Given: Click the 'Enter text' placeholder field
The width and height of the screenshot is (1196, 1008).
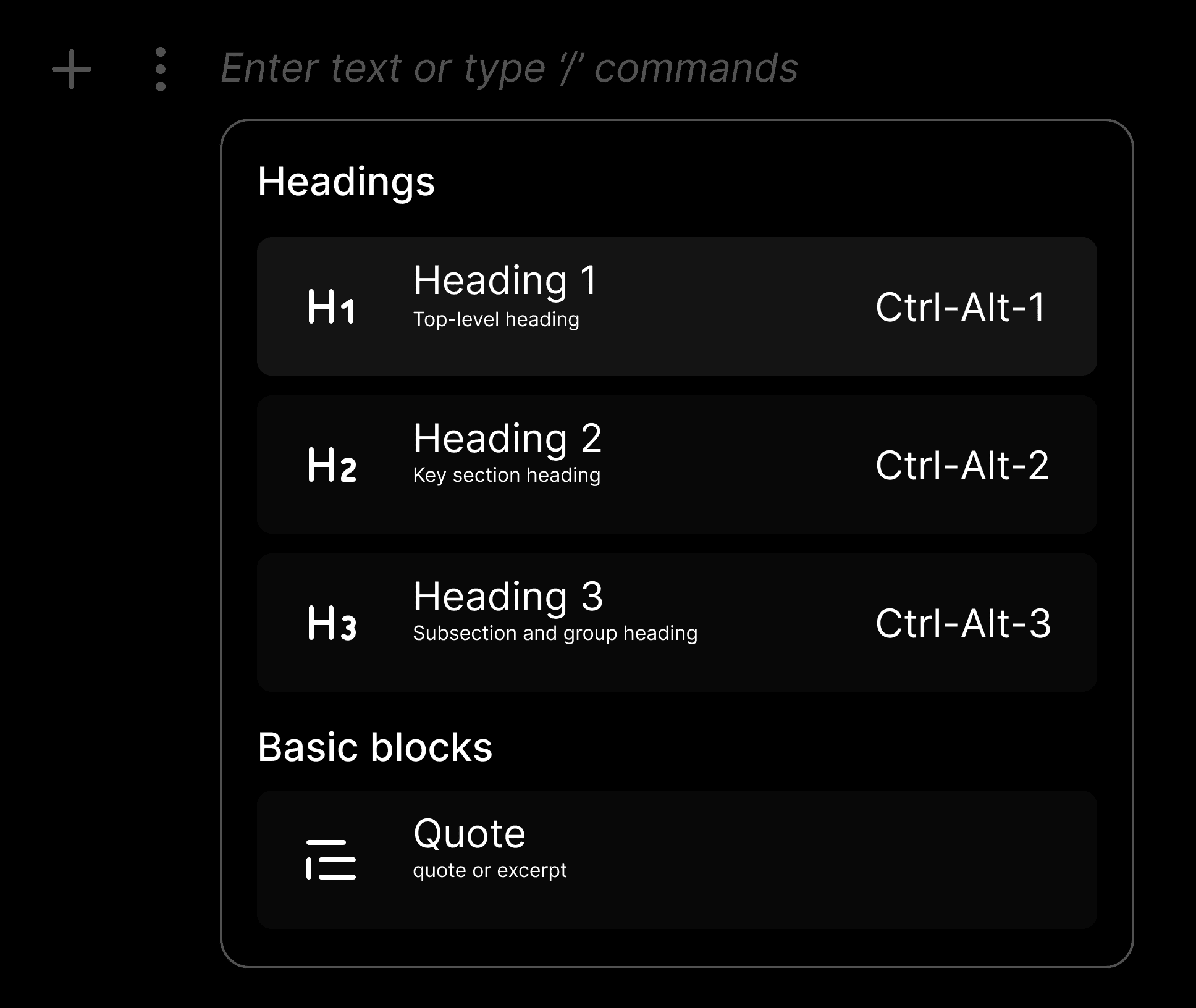Looking at the screenshot, I should [x=509, y=68].
